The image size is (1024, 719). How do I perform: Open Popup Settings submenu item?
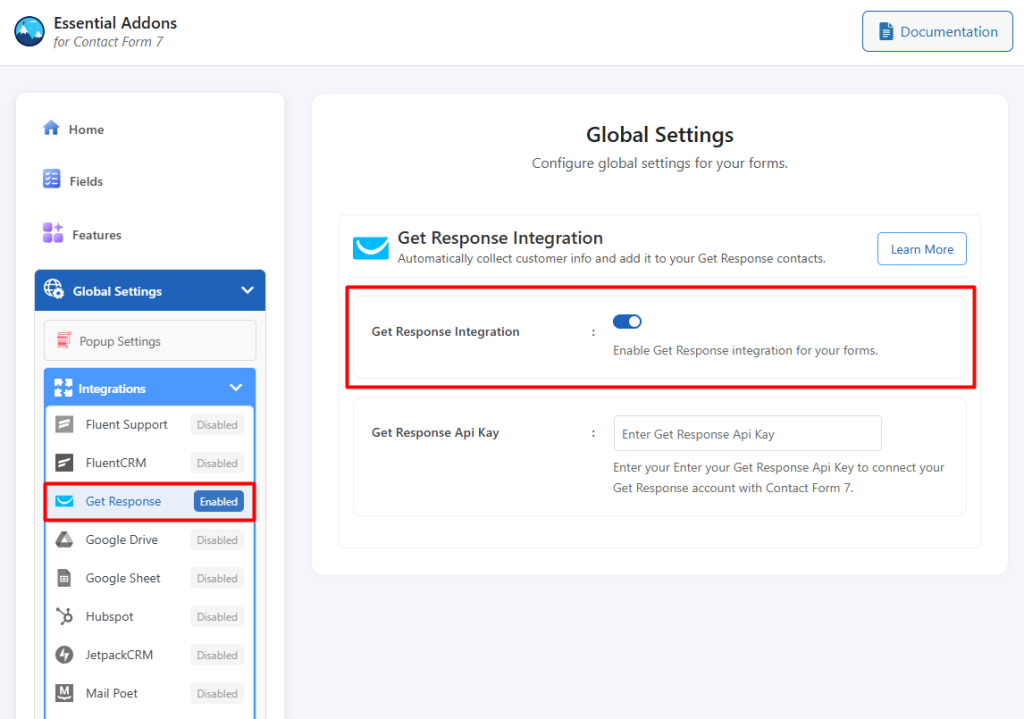[150, 340]
